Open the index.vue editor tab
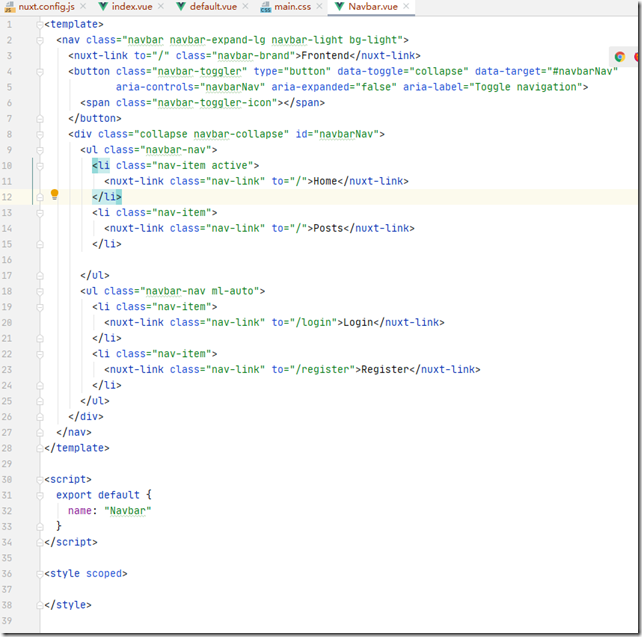642x637 pixels. click(131, 7)
